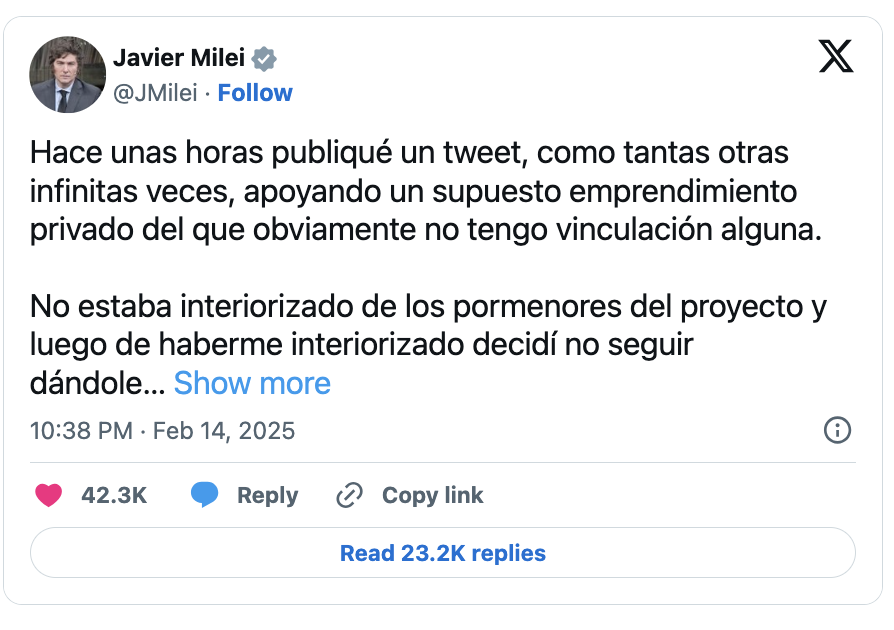This screenshot has height=630, width=894.
Task: Click the Copy link text
Action: tap(432, 495)
